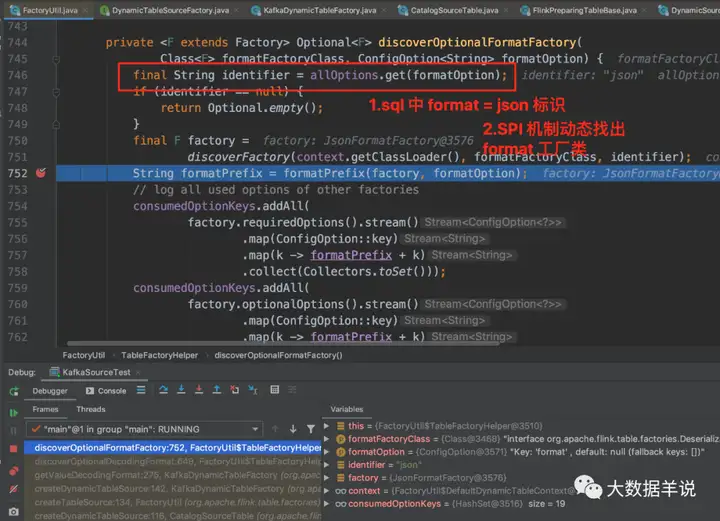Image resolution: width=720 pixels, height=521 pixels.
Task: Resume program execution
Action: pos(14,413)
